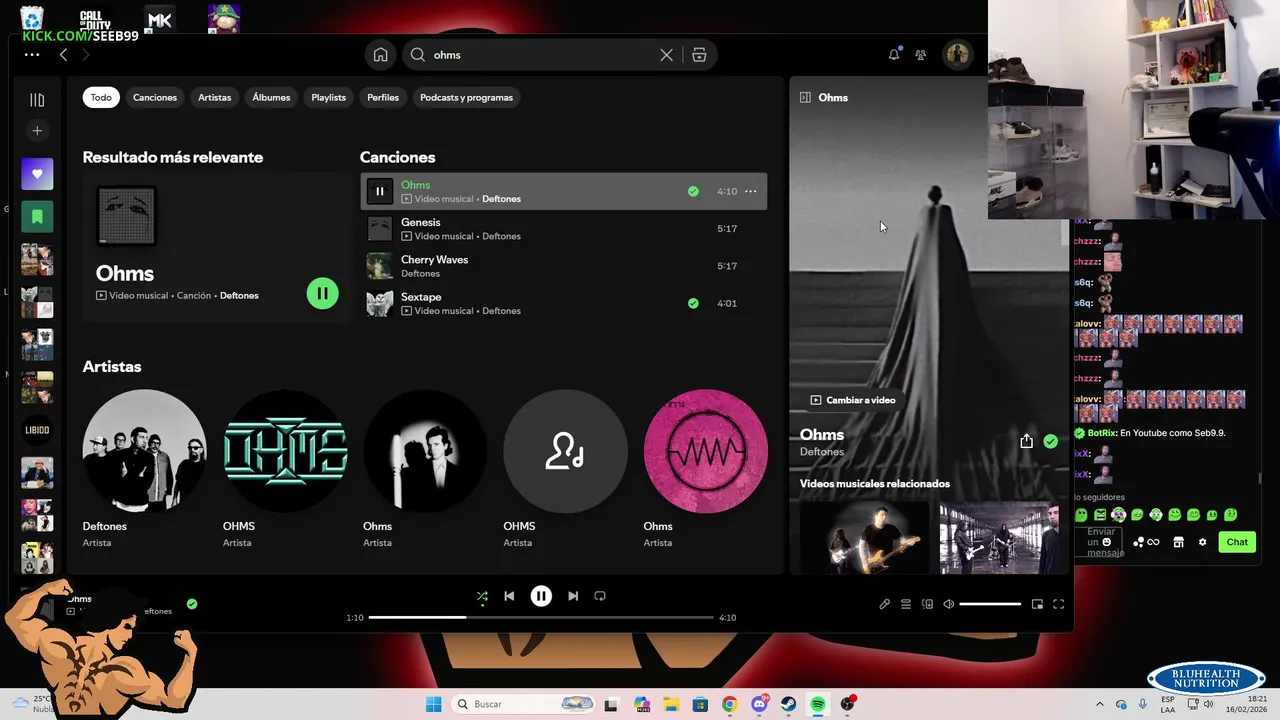Expand Your Library sidebar icon
Screen dimensions: 1280x720
[x=37, y=100]
